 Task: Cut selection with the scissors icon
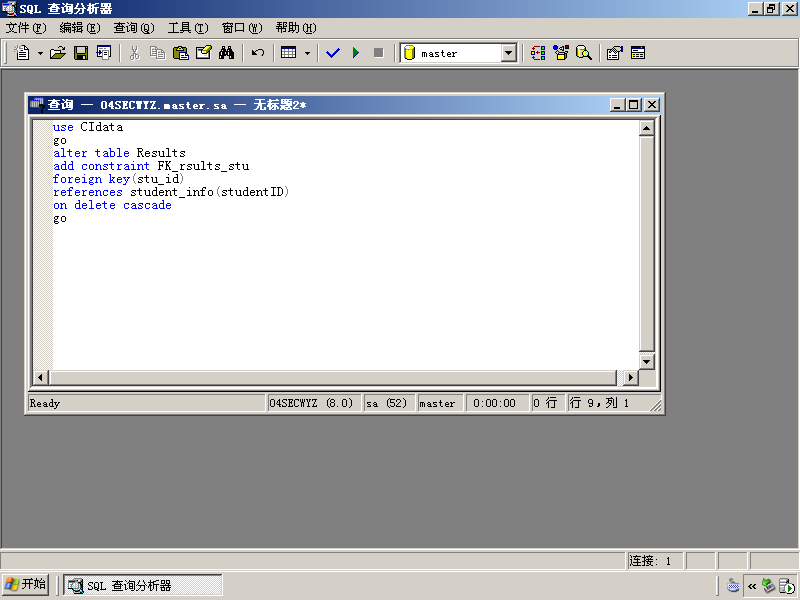tap(134, 53)
